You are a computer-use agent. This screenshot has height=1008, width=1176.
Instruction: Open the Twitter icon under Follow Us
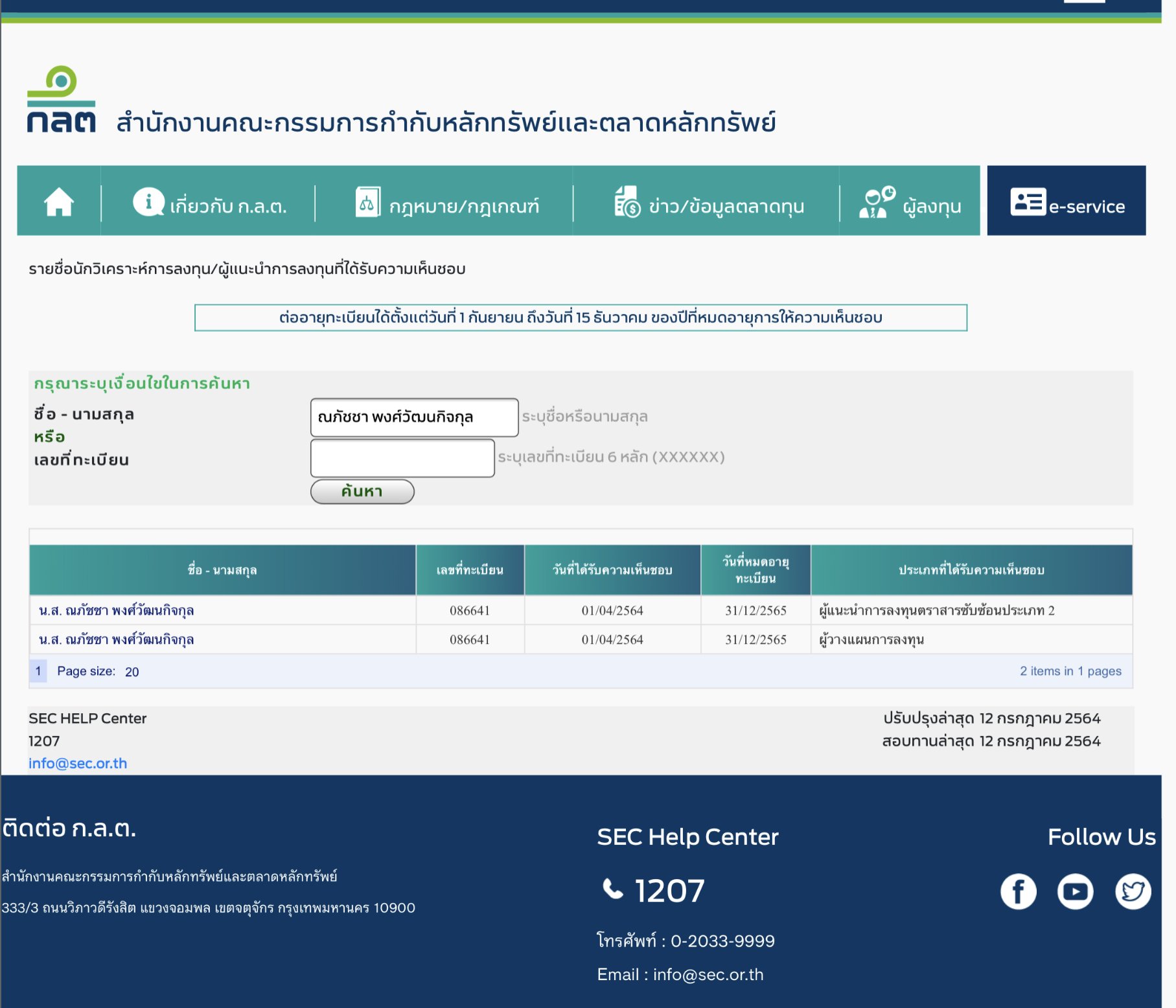pyautogui.click(x=1133, y=891)
